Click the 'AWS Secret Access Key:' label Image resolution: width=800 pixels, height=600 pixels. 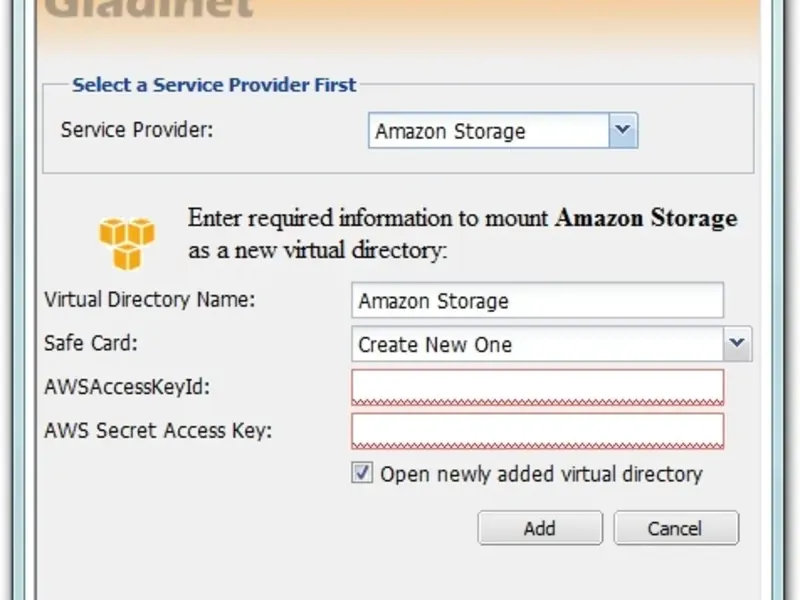[x=158, y=431]
